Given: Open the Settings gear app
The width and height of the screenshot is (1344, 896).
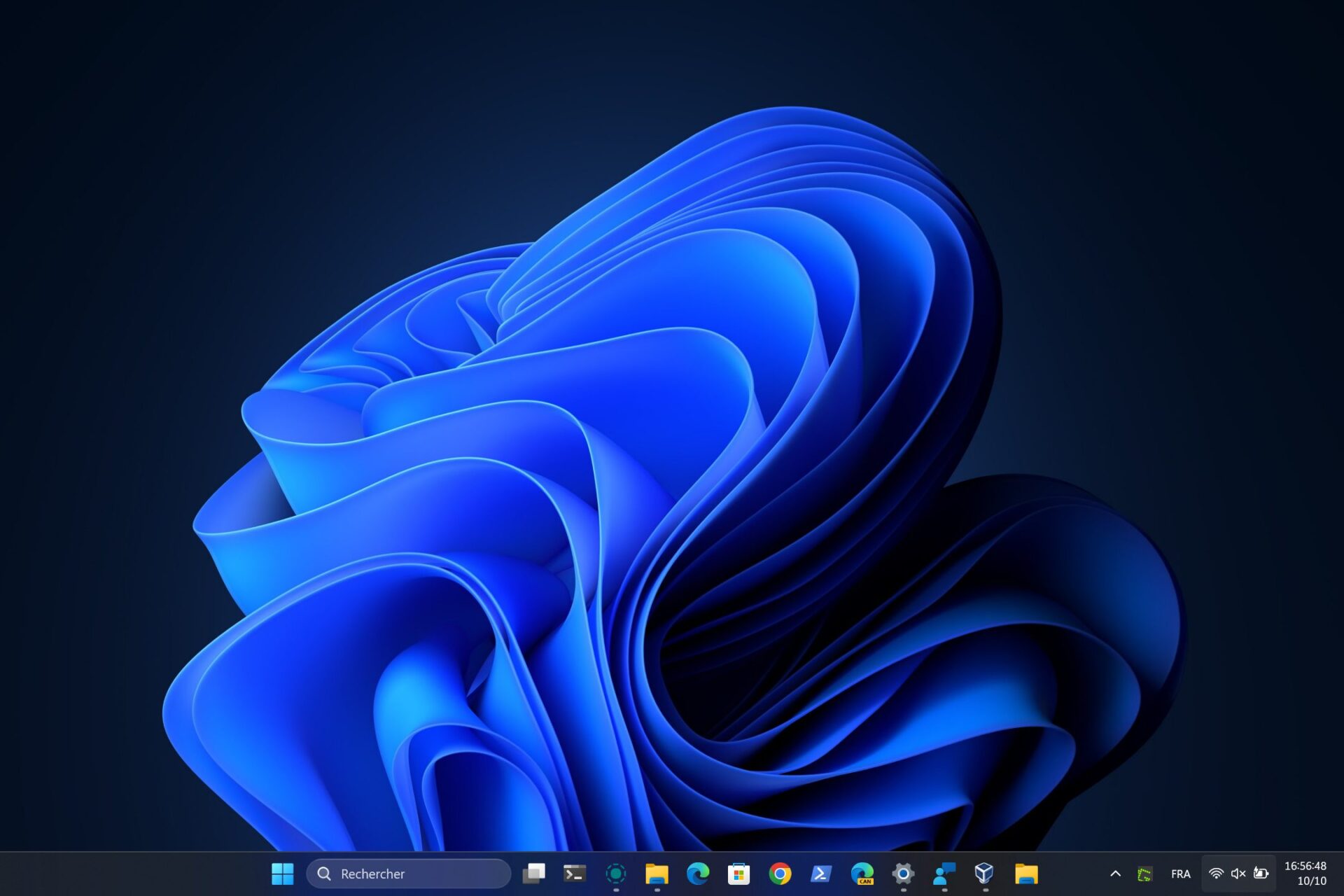Looking at the screenshot, I should [x=903, y=874].
